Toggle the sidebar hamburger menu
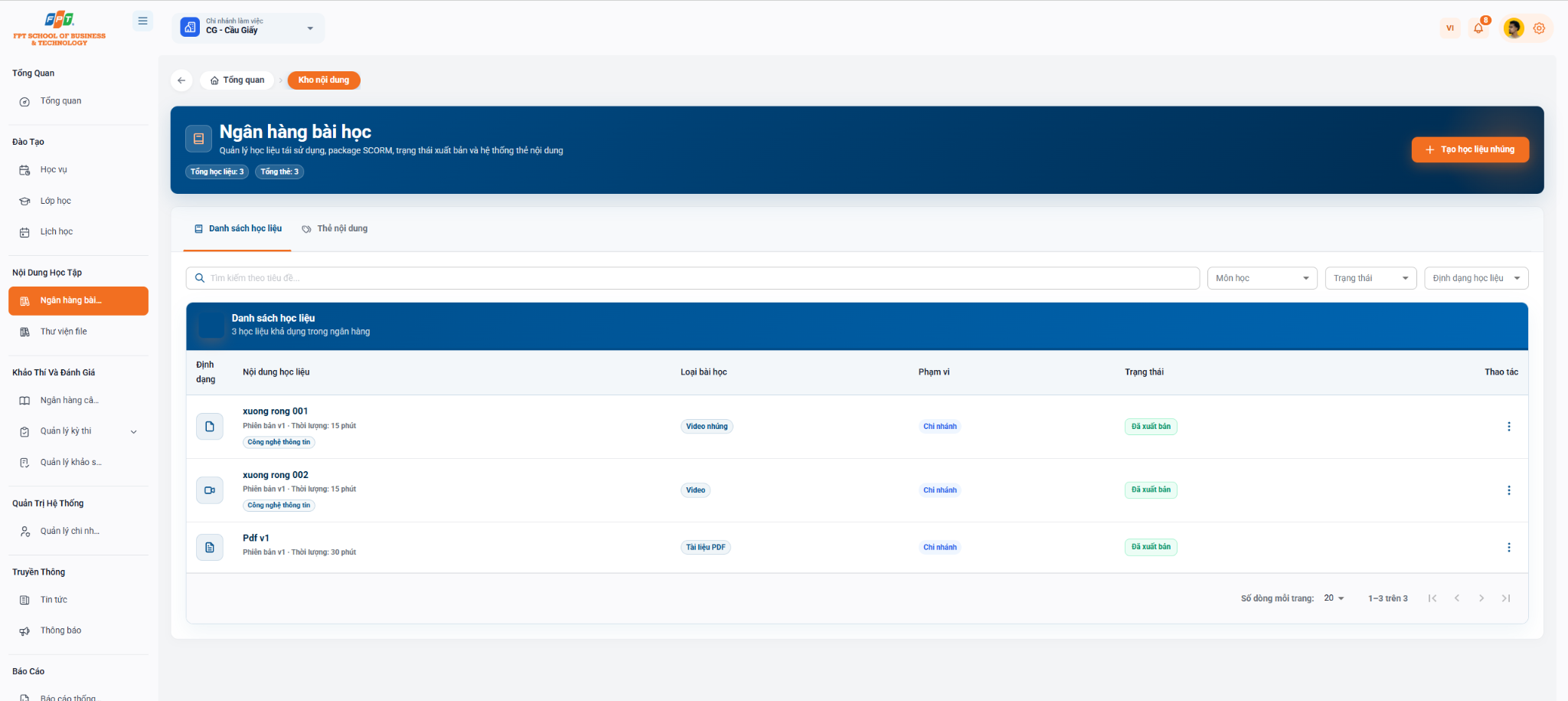Image resolution: width=1568 pixels, height=701 pixels. click(x=142, y=21)
